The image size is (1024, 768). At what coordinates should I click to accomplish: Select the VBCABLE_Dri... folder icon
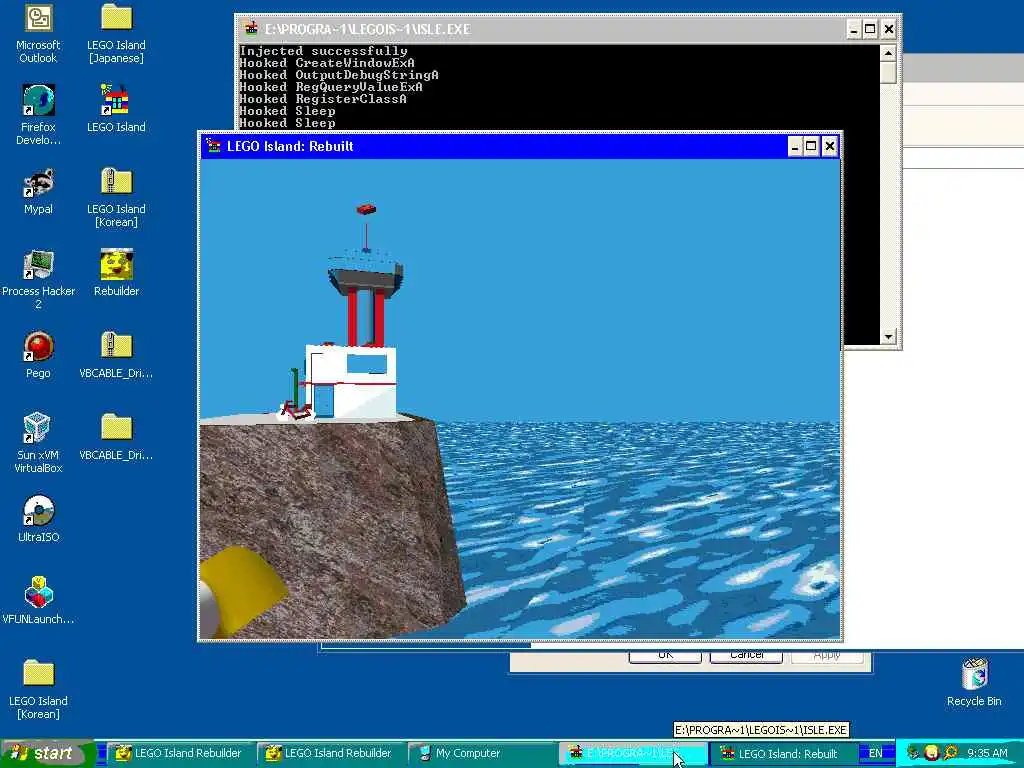coord(116,437)
